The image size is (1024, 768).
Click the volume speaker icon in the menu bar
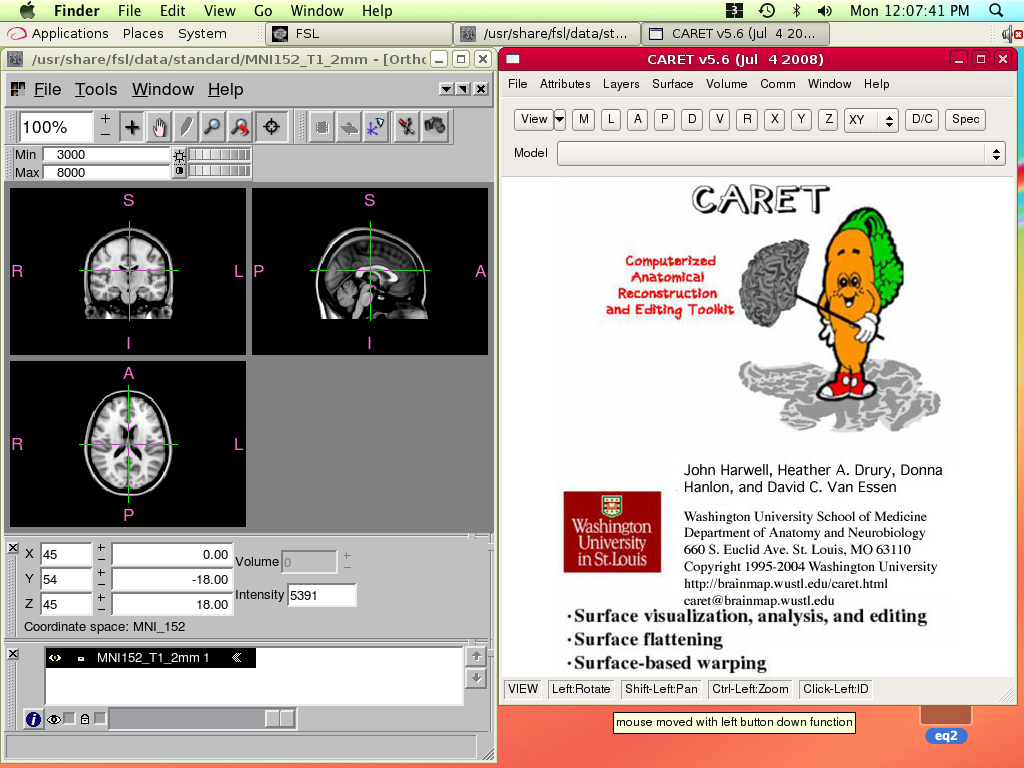coord(825,10)
